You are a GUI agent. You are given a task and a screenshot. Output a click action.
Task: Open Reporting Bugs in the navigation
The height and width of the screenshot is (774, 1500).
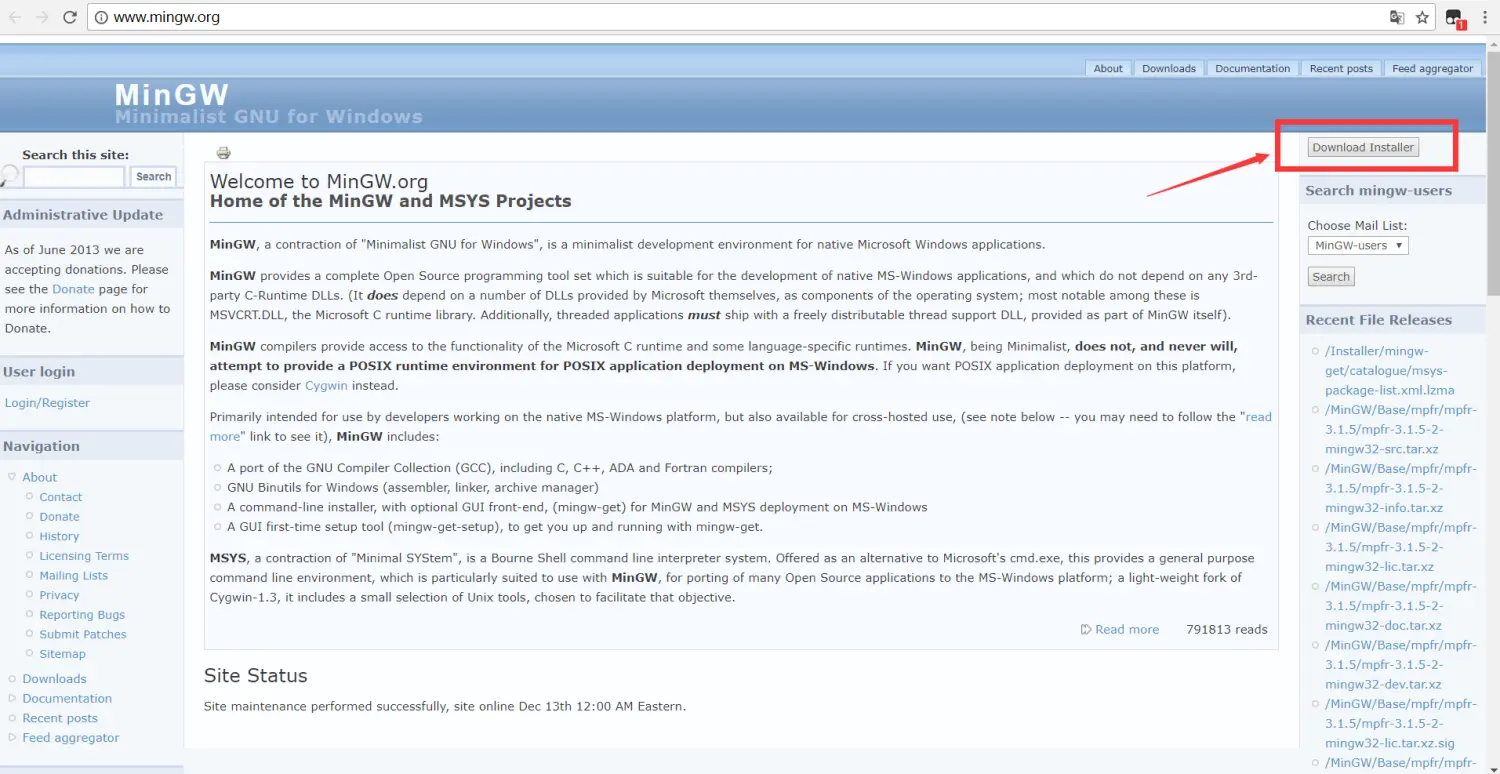82,615
